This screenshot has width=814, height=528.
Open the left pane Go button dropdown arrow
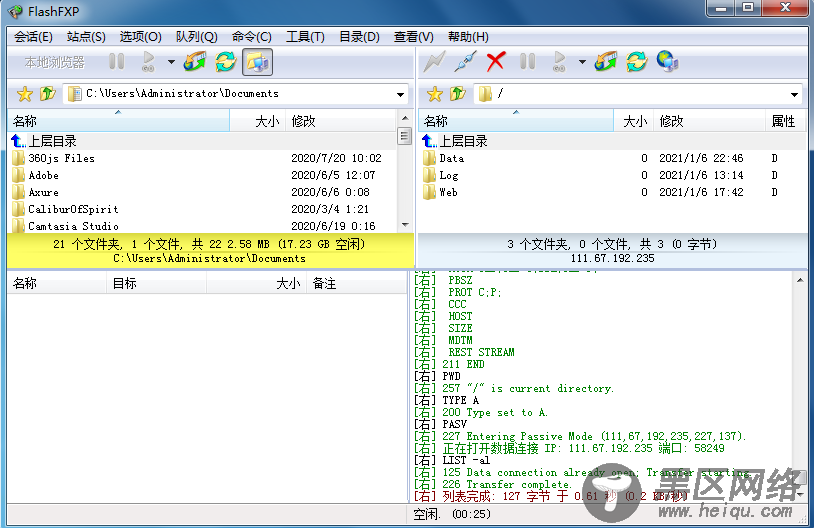pos(171,62)
